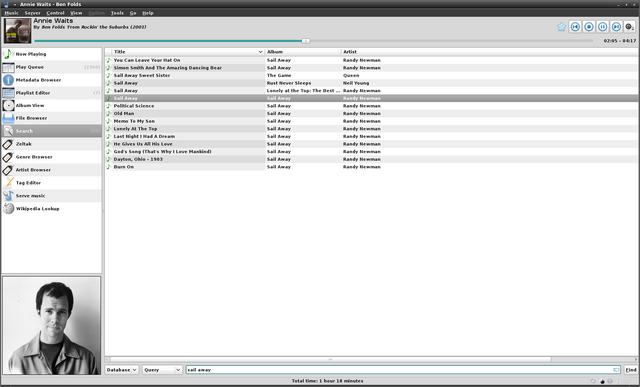
Task: Sort by the Title column header
Action: click(188, 52)
